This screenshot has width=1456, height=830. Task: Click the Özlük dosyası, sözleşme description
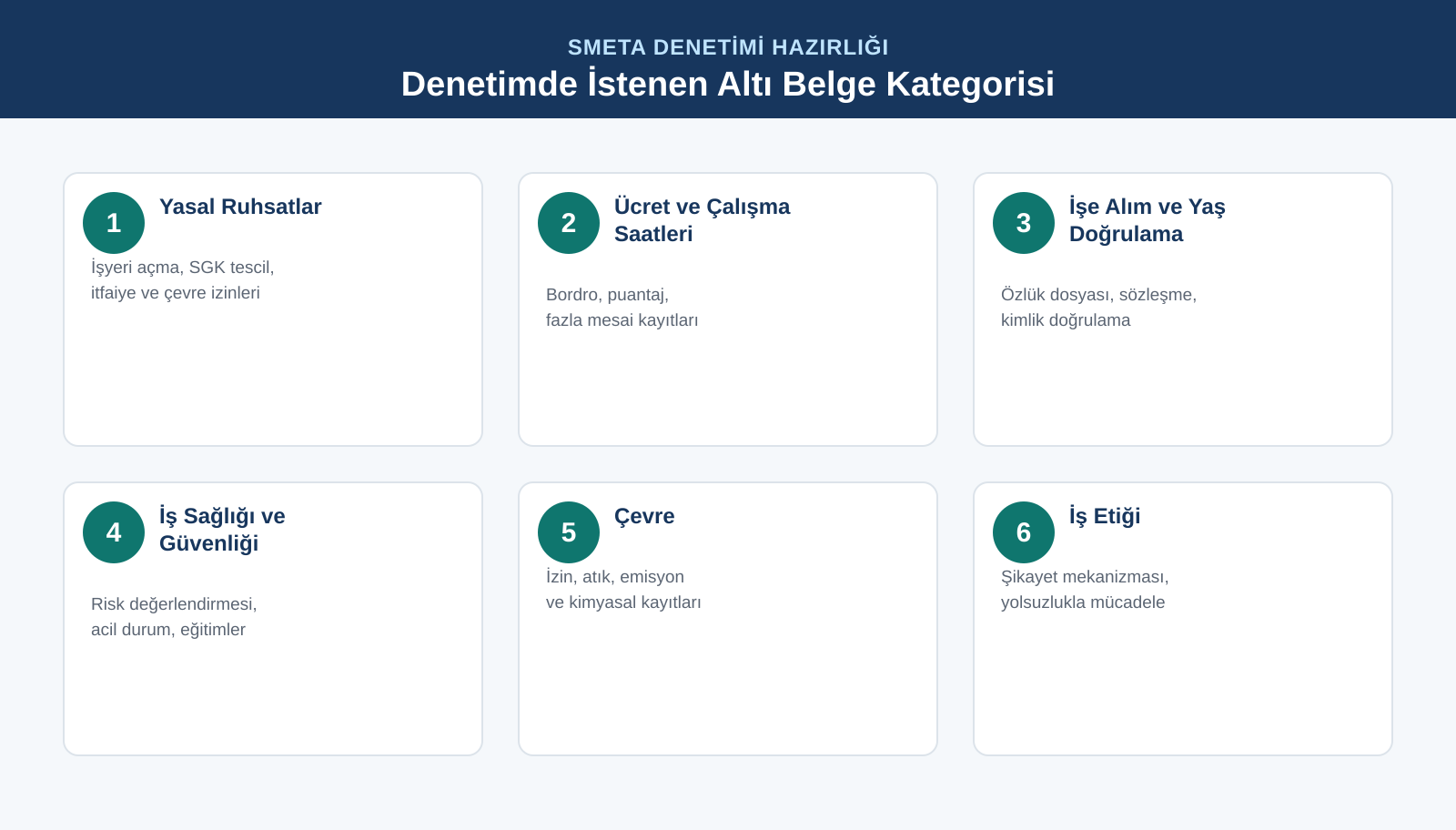pos(1098,308)
